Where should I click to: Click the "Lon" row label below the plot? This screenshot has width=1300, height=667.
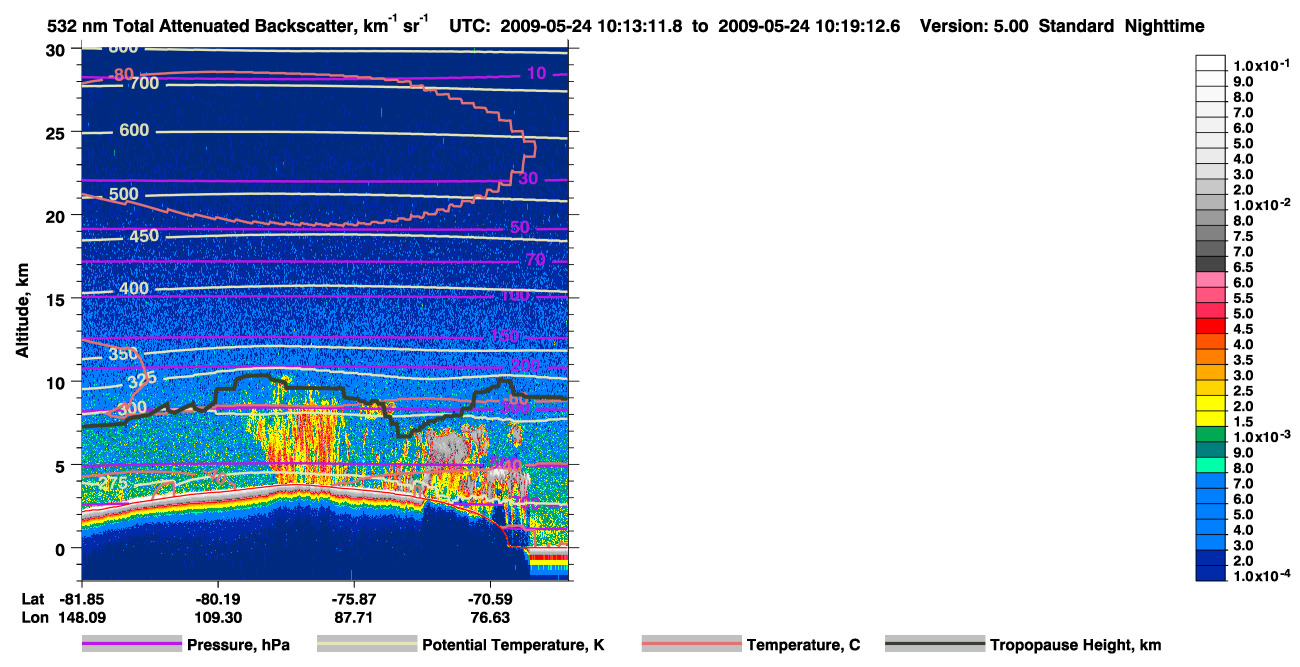(x=34, y=618)
